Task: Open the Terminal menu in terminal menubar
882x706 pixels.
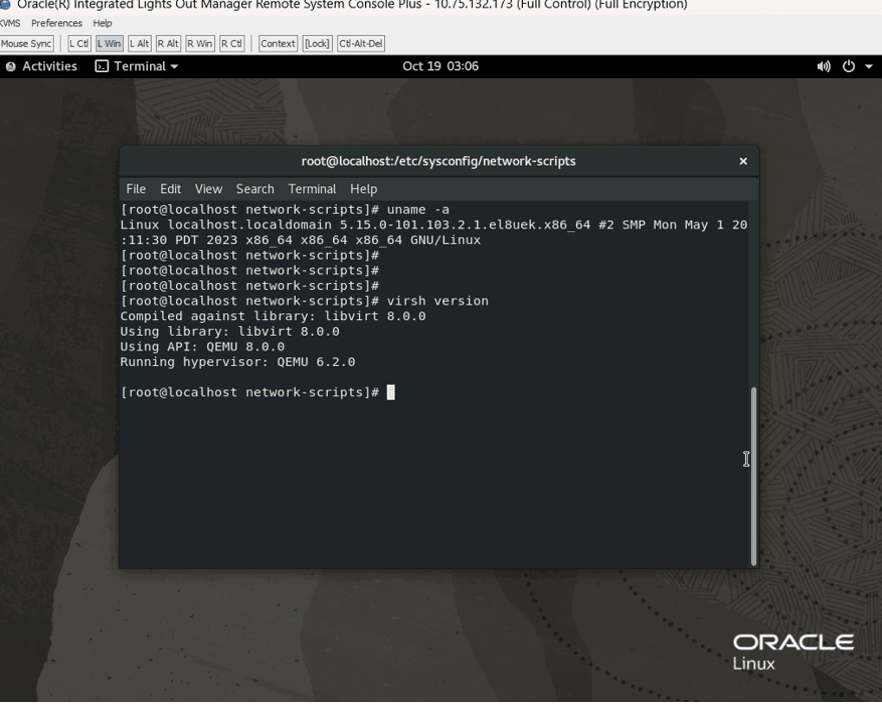Action: click(x=312, y=189)
